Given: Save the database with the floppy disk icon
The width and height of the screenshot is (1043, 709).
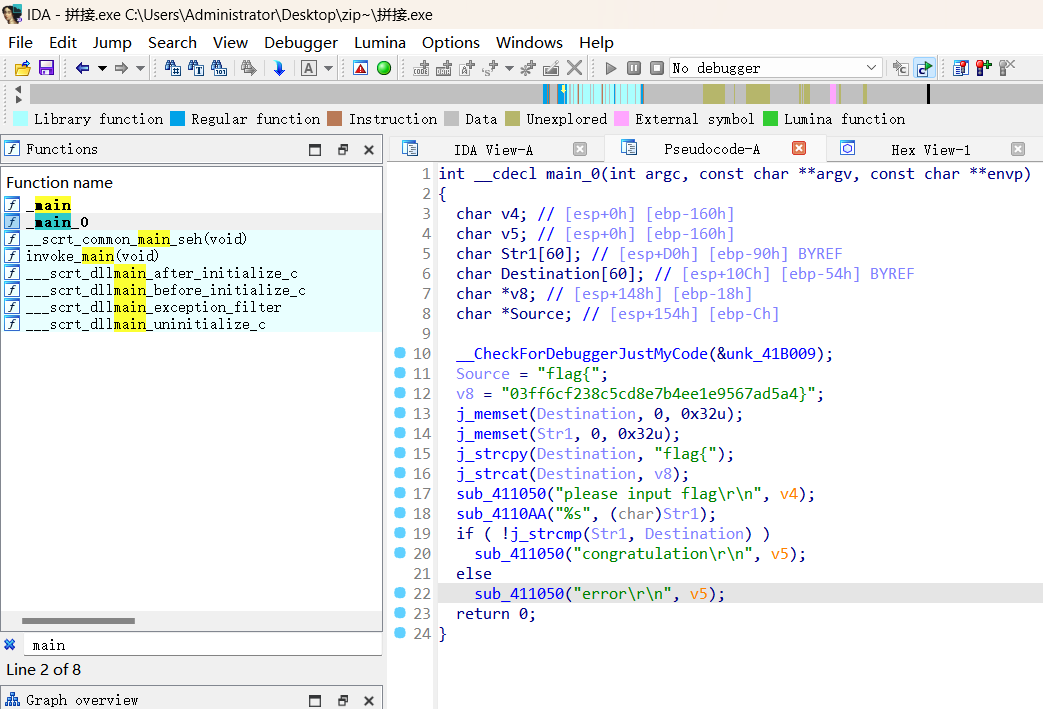Looking at the screenshot, I should [46, 68].
